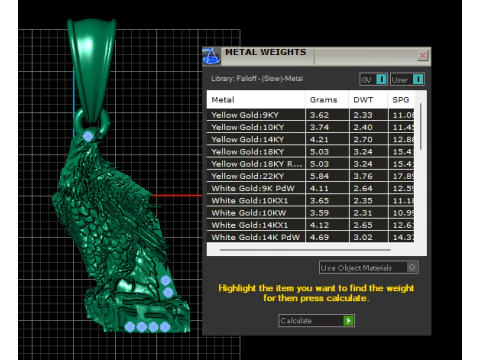Viewport: 480px width, 360px height.
Task: Click the 2.33 DWT value
Action: coord(363,115)
